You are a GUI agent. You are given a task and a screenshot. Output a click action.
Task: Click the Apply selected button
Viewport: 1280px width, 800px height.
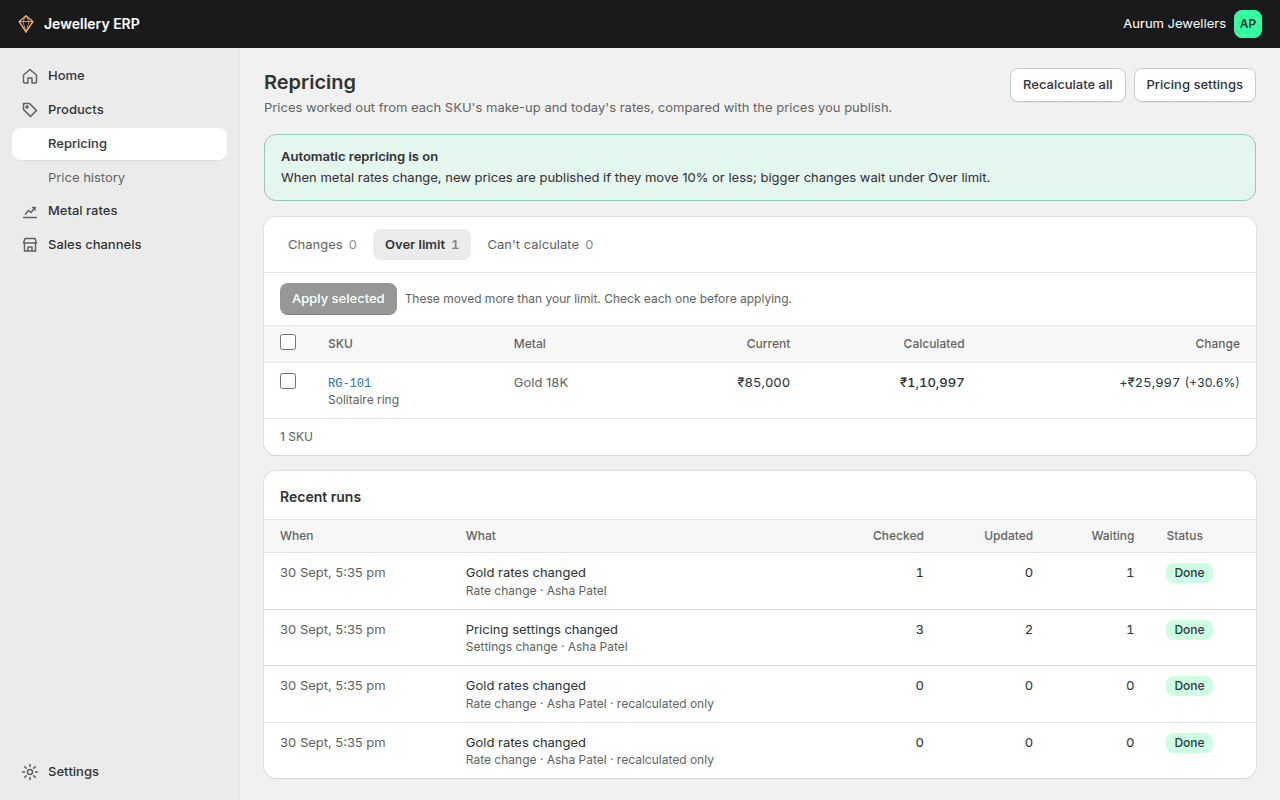tap(338, 299)
